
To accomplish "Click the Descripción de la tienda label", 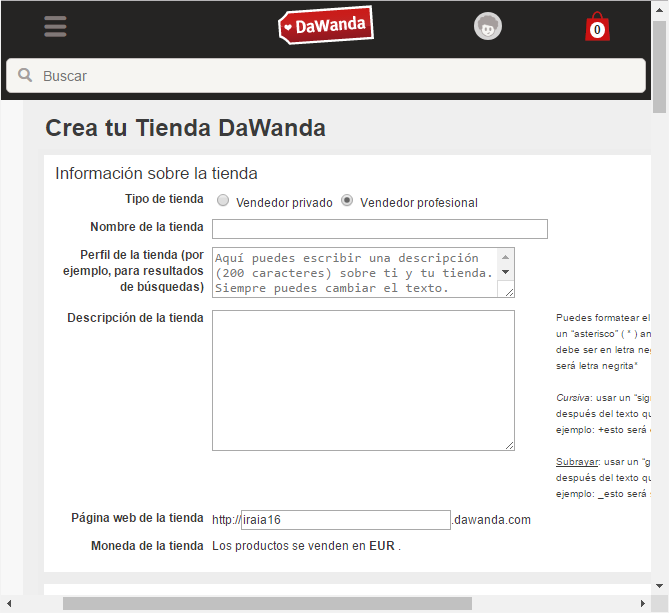I will click(135, 318).
